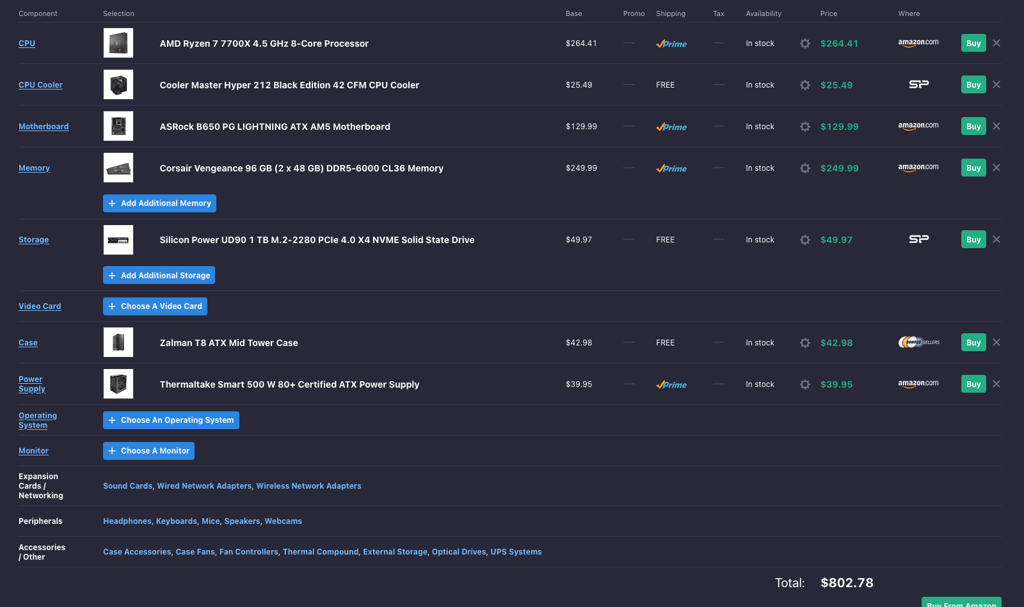This screenshot has width=1024, height=607.
Task: Open gear icon in CPU Cooler row
Action: pyautogui.click(x=805, y=85)
